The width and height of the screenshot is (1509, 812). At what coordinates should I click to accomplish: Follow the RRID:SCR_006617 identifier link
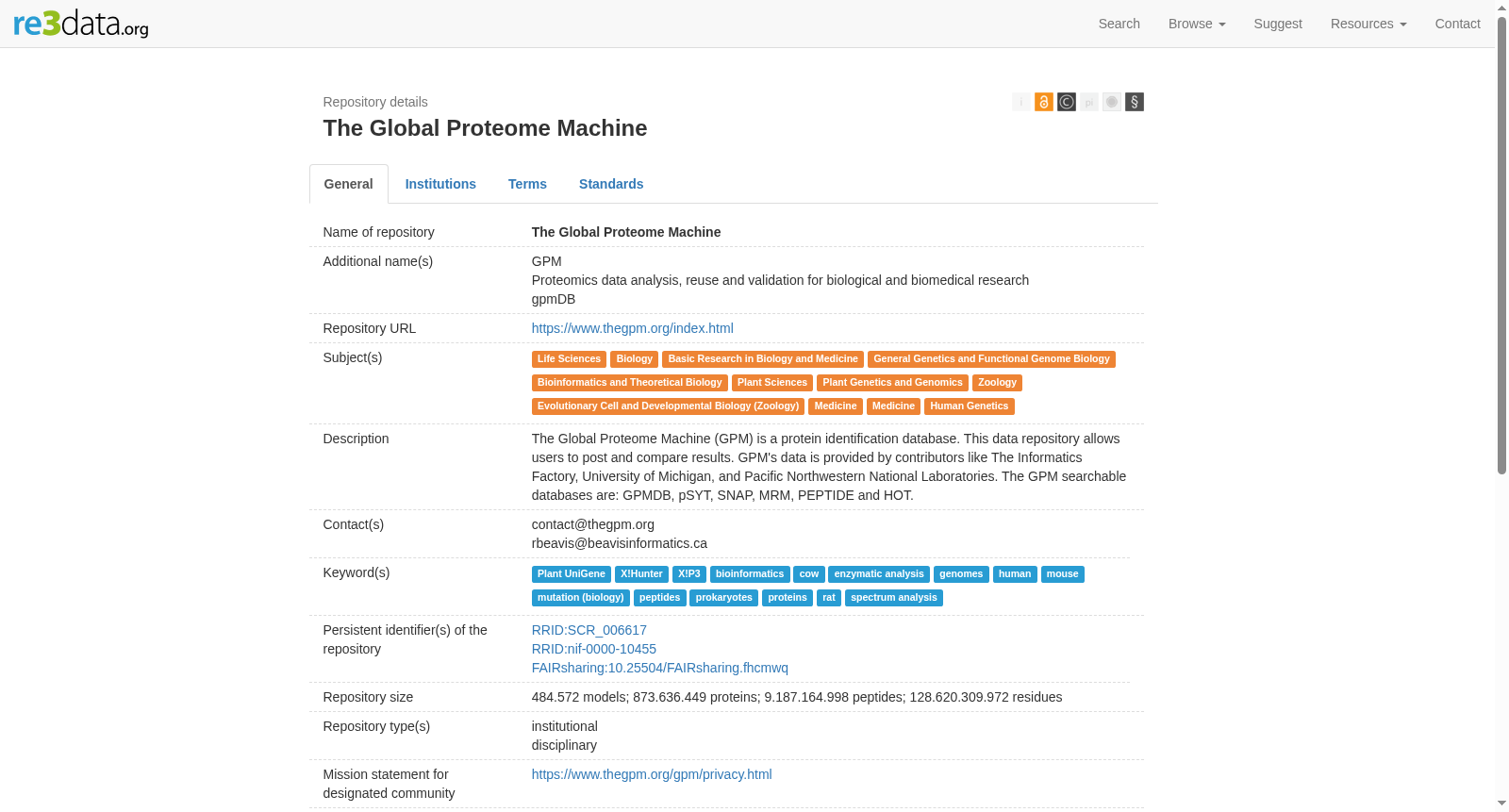(x=589, y=630)
